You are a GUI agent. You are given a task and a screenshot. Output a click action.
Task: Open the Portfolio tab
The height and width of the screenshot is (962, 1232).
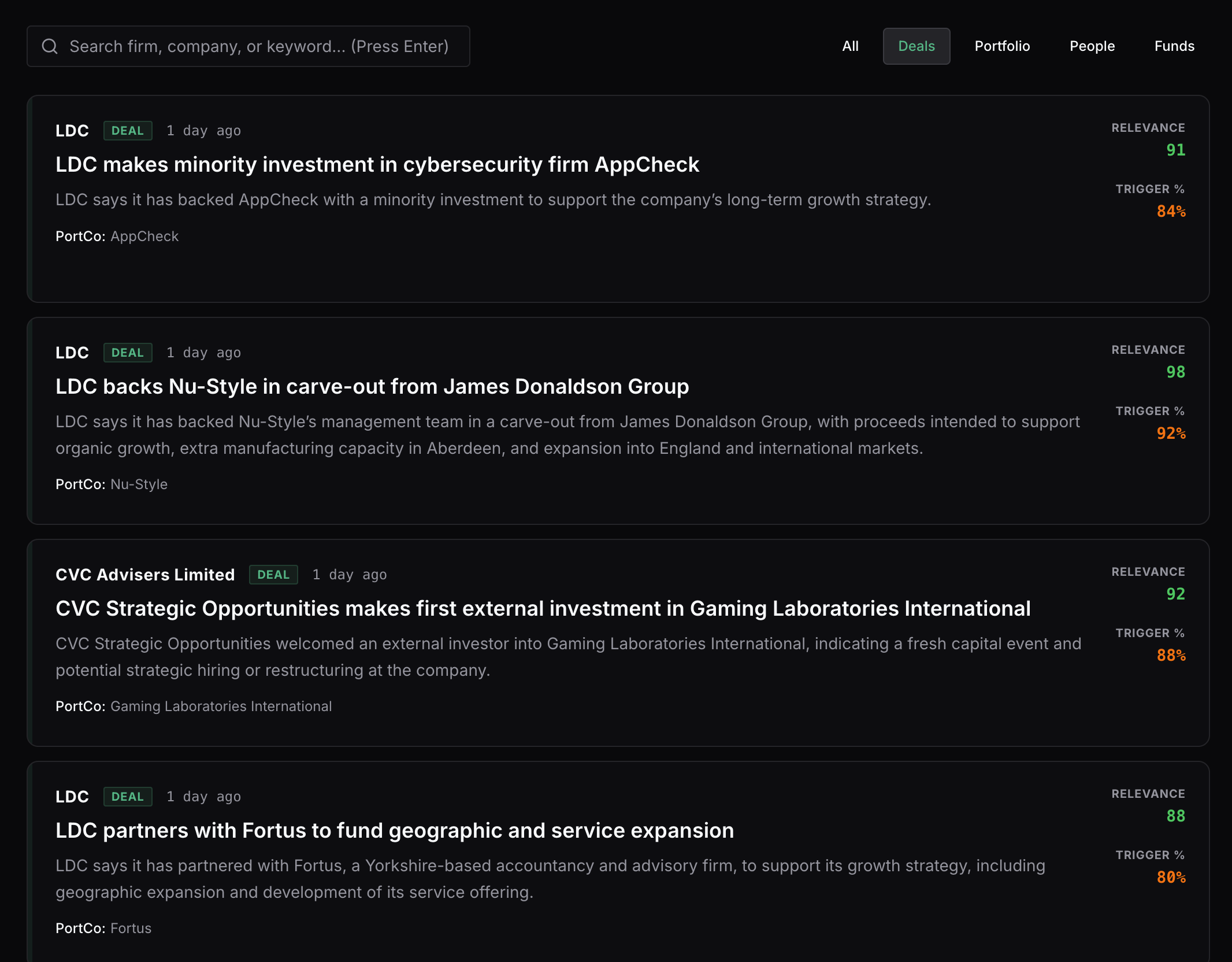pos(1002,46)
